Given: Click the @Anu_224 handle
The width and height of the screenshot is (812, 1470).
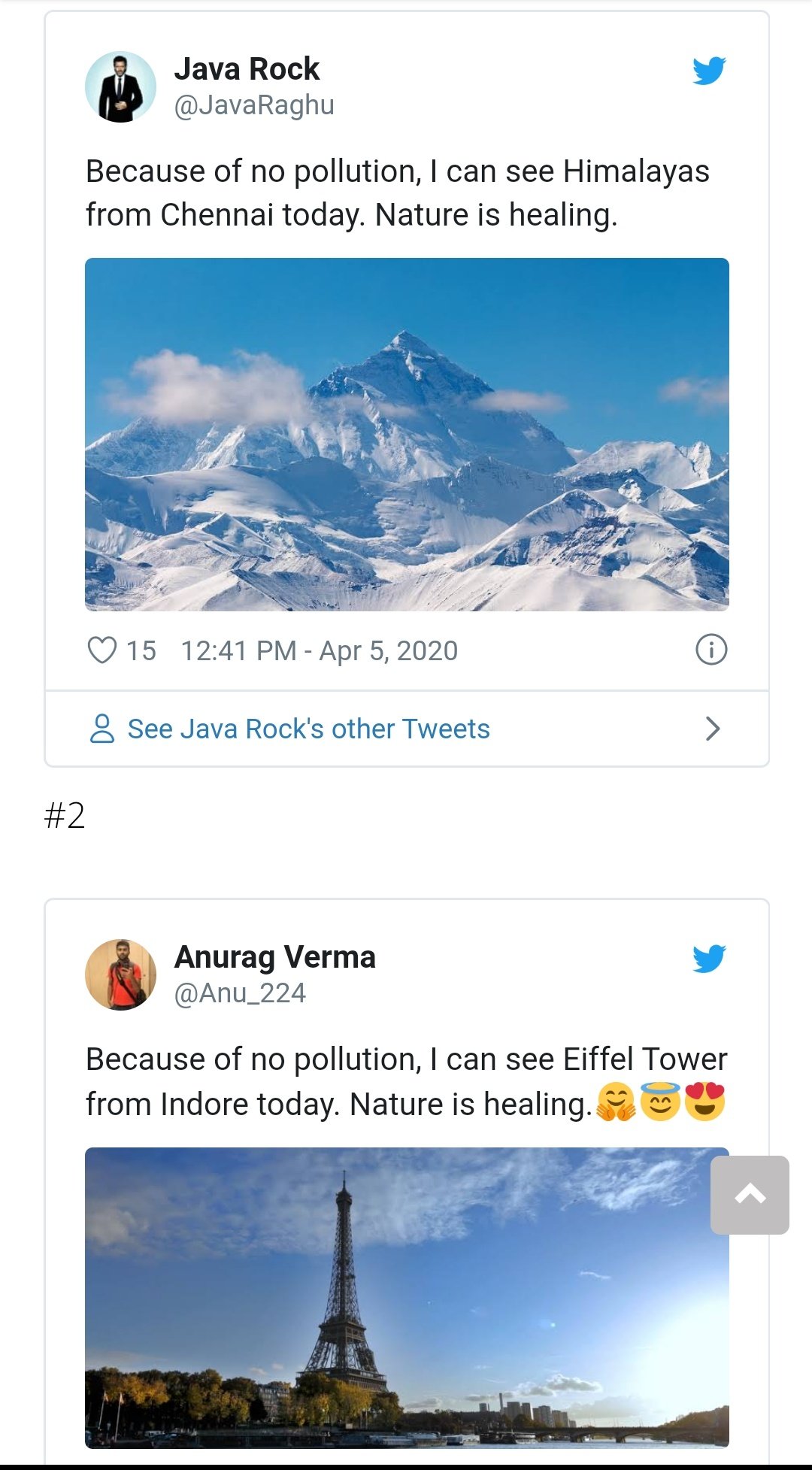Looking at the screenshot, I should (x=240, y=993).
